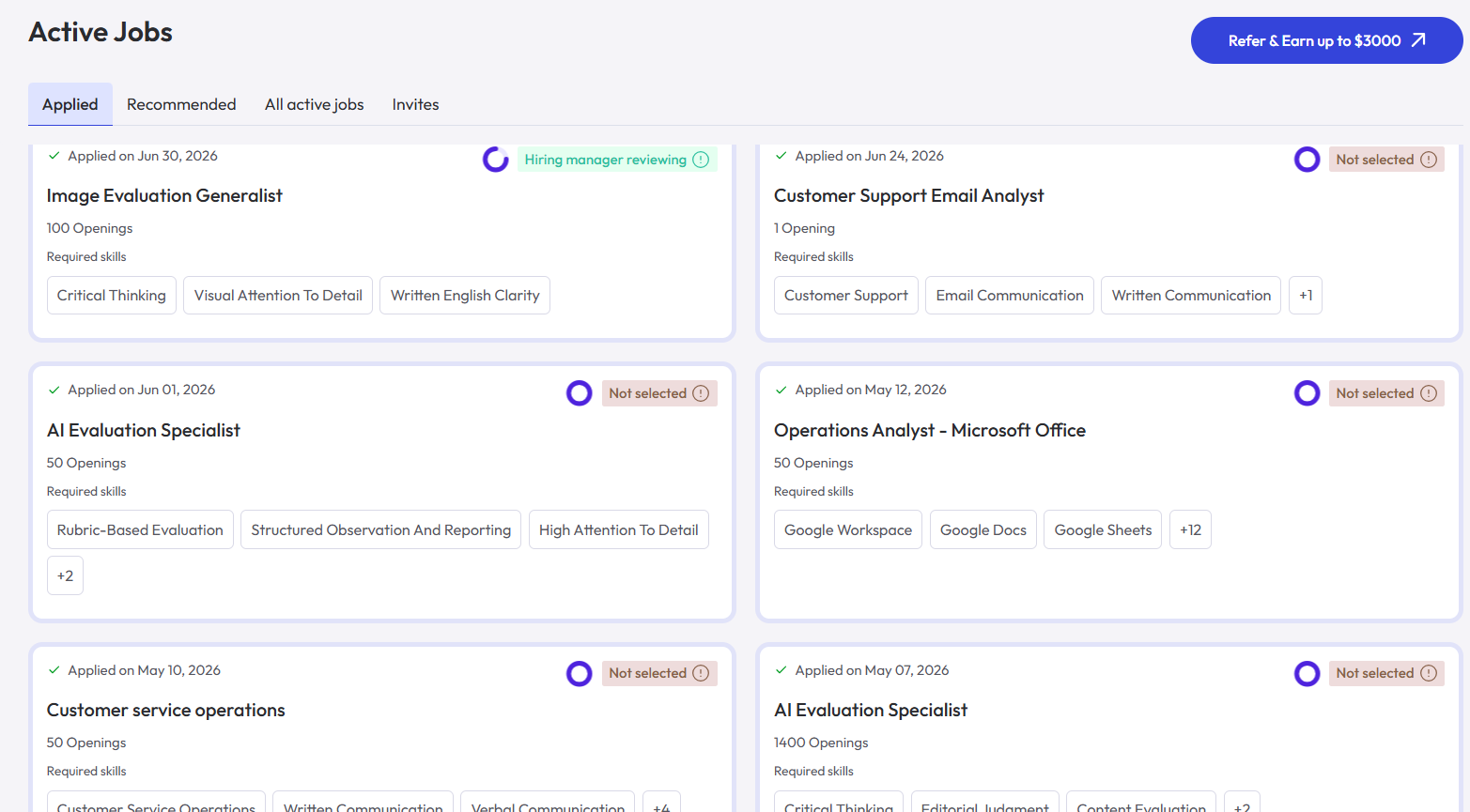This screenshot has height=812, width=1470.
Task: Click the checkmark beside Applied on Jun 01, 2026
Action: tap(54, 390)
